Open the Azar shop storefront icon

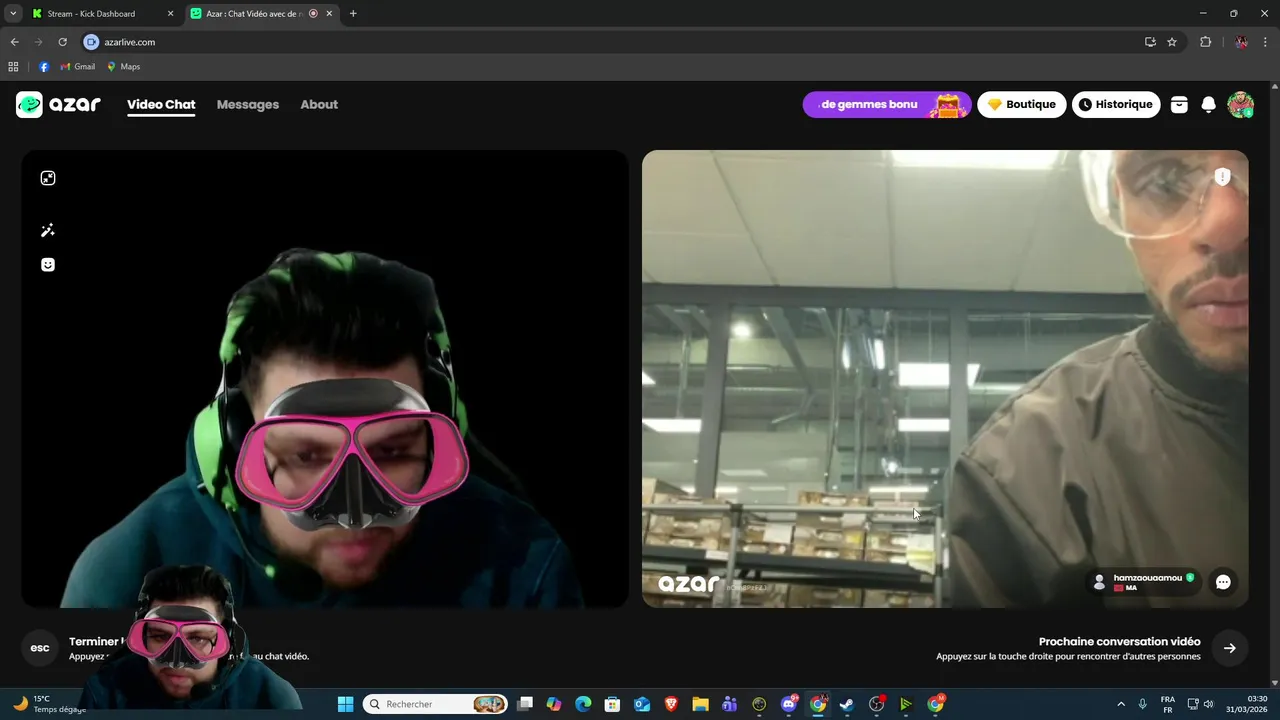(x=1179, y=104)
